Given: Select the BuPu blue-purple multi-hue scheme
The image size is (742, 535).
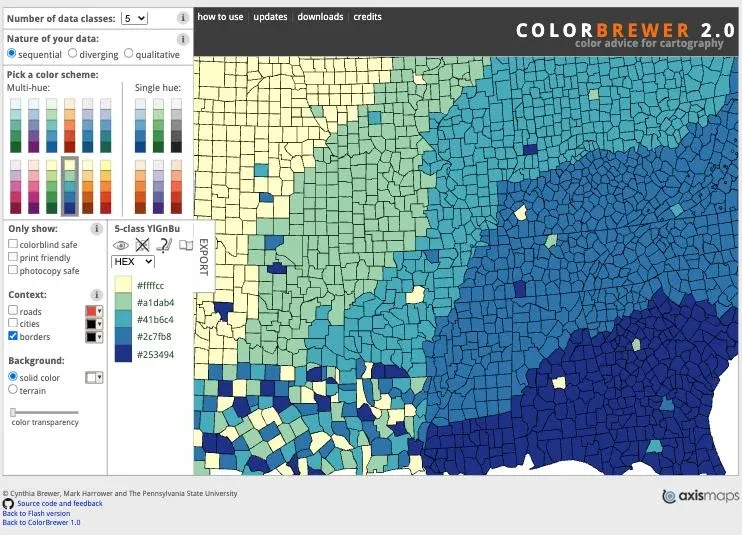Looking at the screenshot, I should tap(34, 125).
